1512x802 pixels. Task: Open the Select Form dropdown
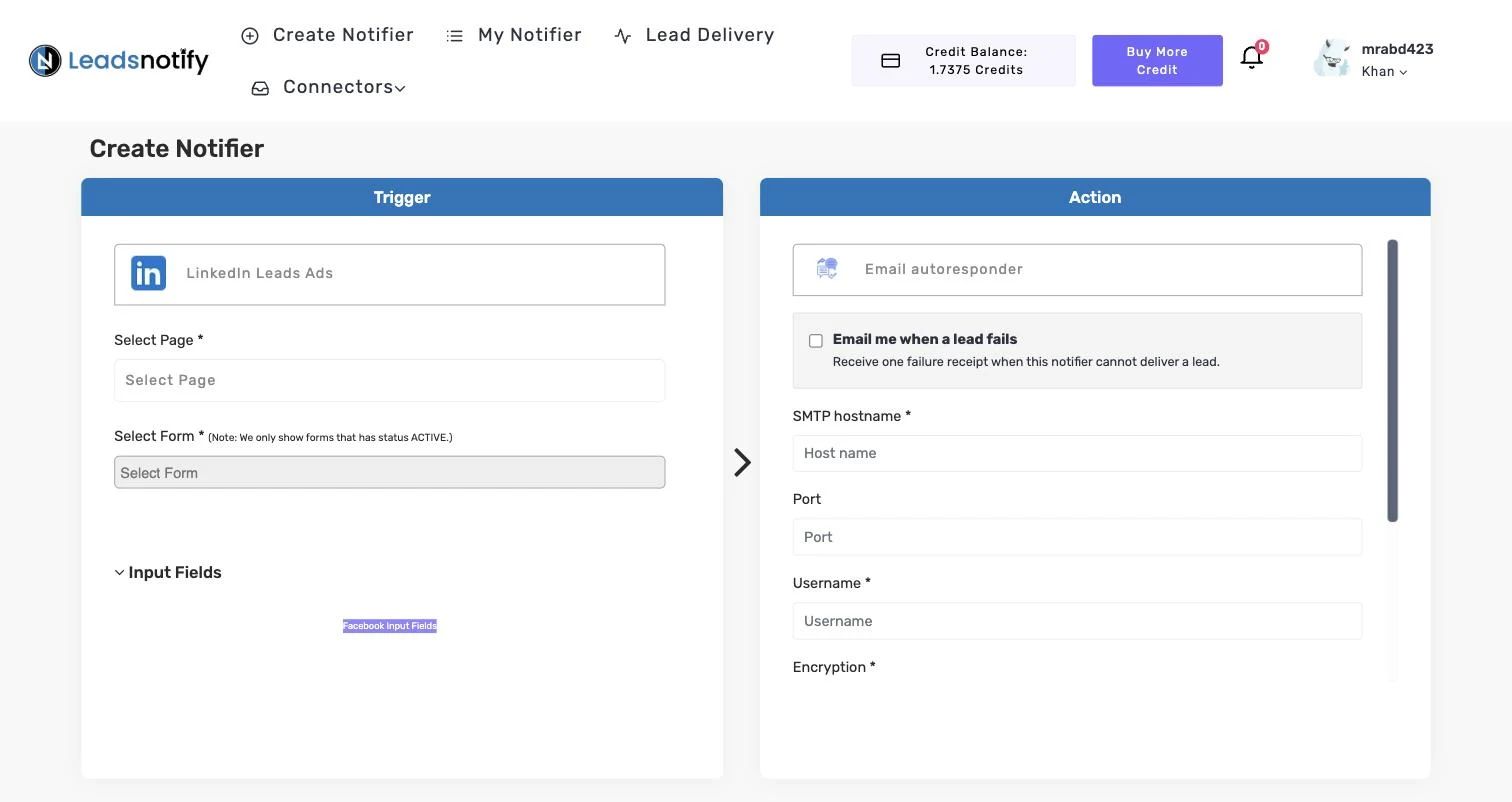[389, 472]
